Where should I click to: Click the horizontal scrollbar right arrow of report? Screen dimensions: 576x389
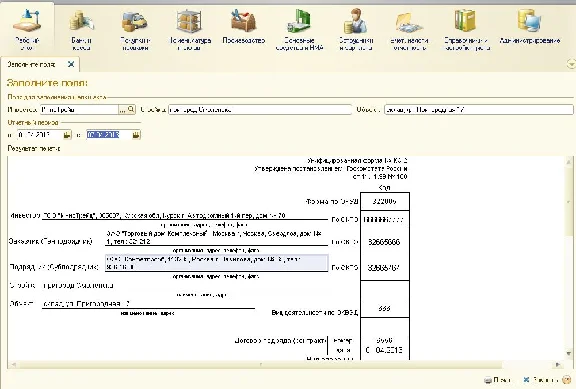[x=558, y=365]
